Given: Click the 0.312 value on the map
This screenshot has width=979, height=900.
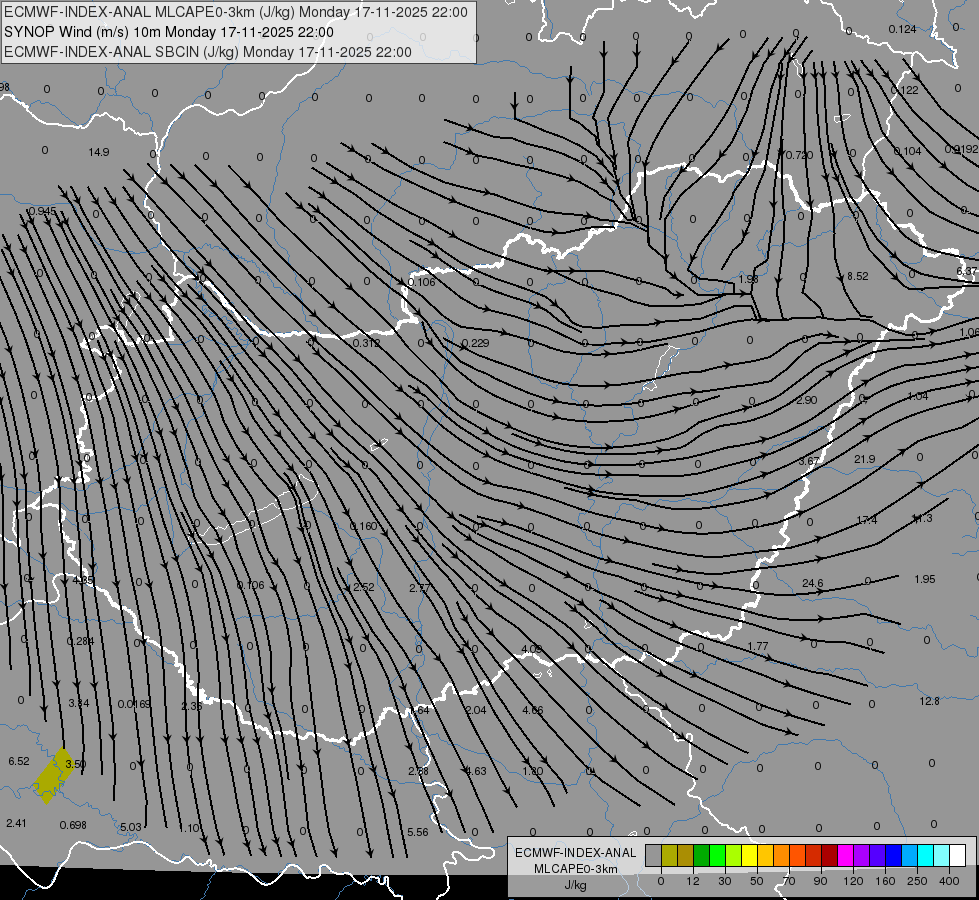Looking at the screenshot, I should 366,343.
